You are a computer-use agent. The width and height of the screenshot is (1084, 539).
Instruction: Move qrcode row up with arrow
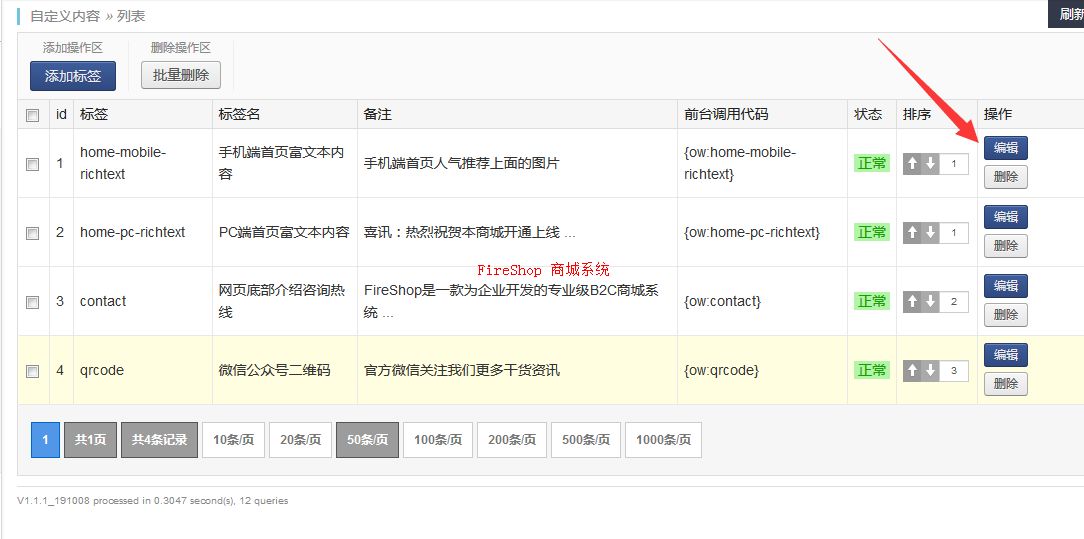(913, 371)
